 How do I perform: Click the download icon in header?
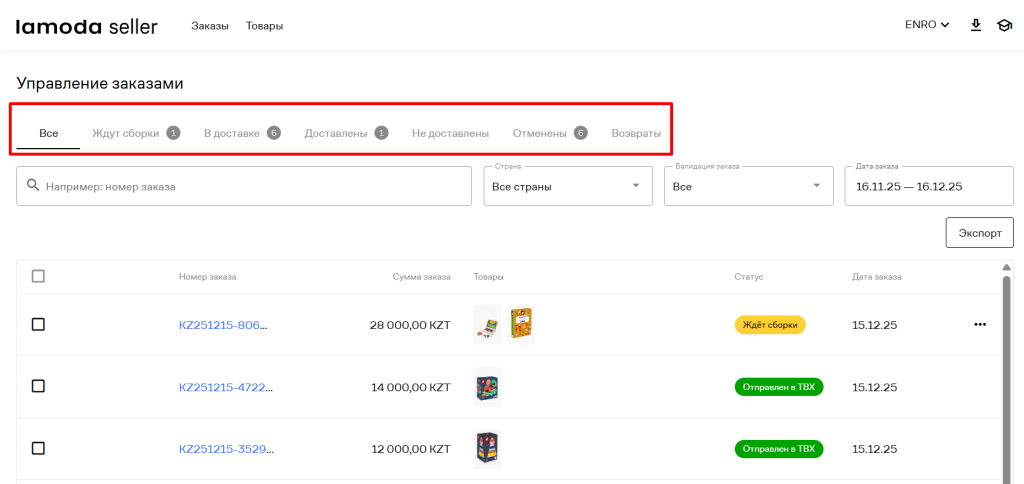976,26
